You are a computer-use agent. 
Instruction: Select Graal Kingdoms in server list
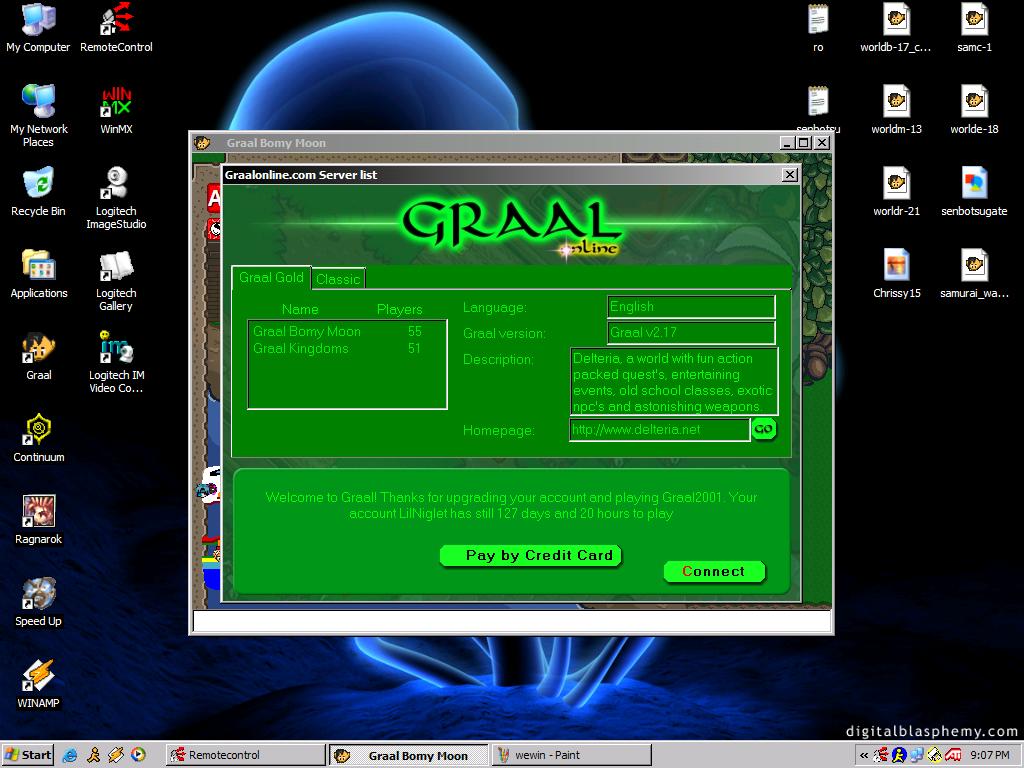[x=301, y=349]
